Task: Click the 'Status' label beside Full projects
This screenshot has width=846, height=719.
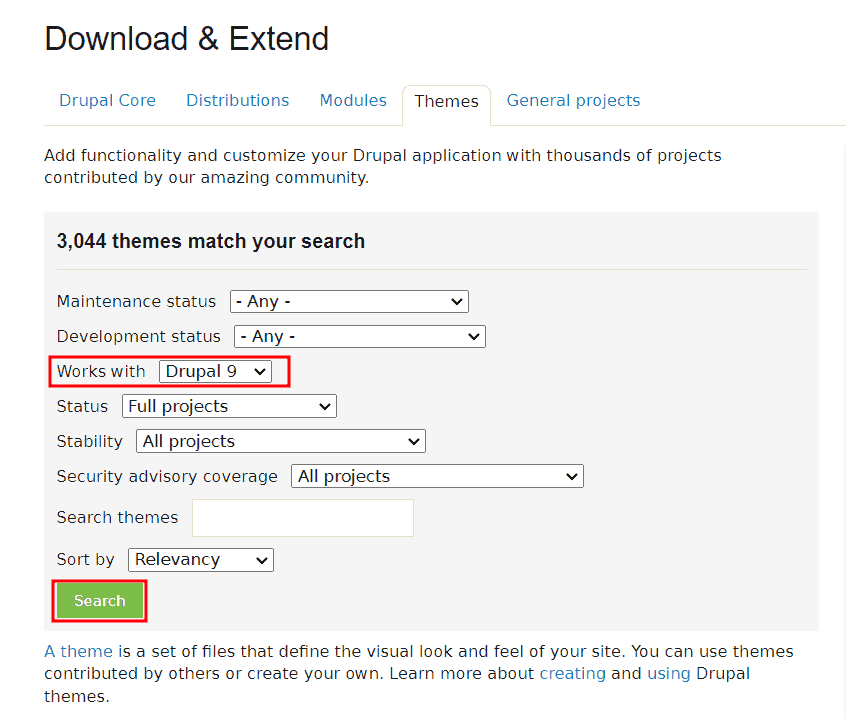Action: [82, 406]
